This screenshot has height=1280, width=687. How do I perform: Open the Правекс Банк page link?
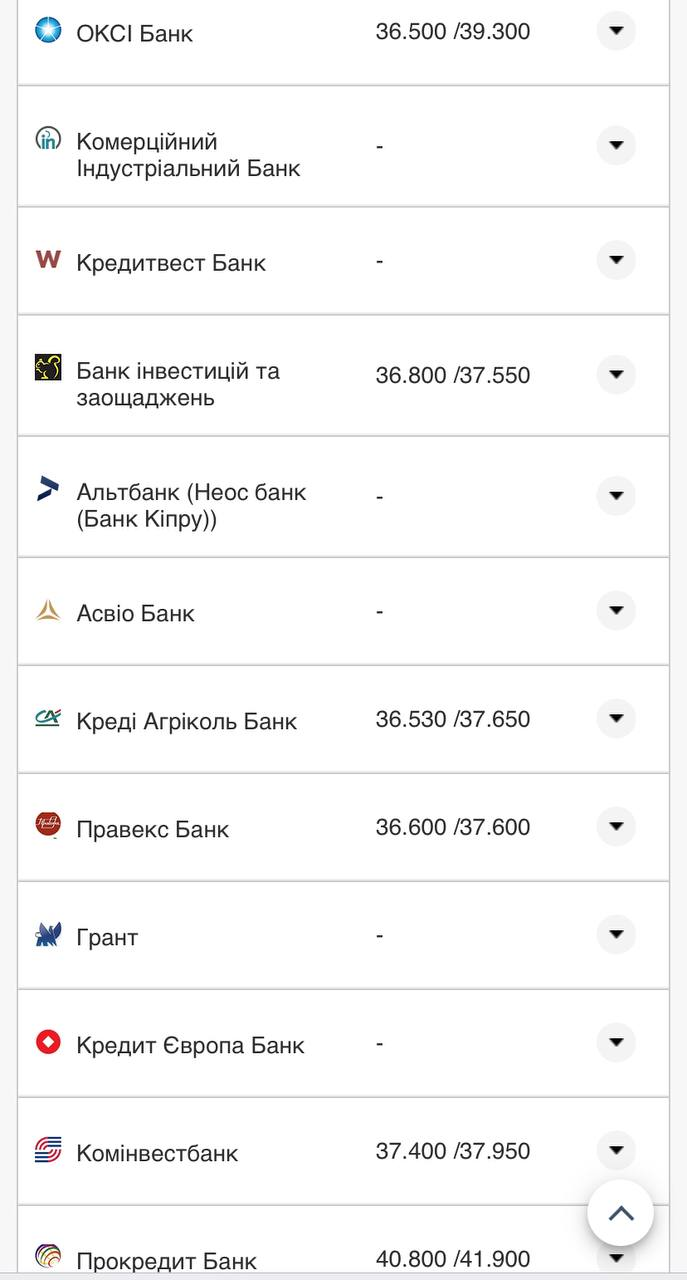coord(154,828)
